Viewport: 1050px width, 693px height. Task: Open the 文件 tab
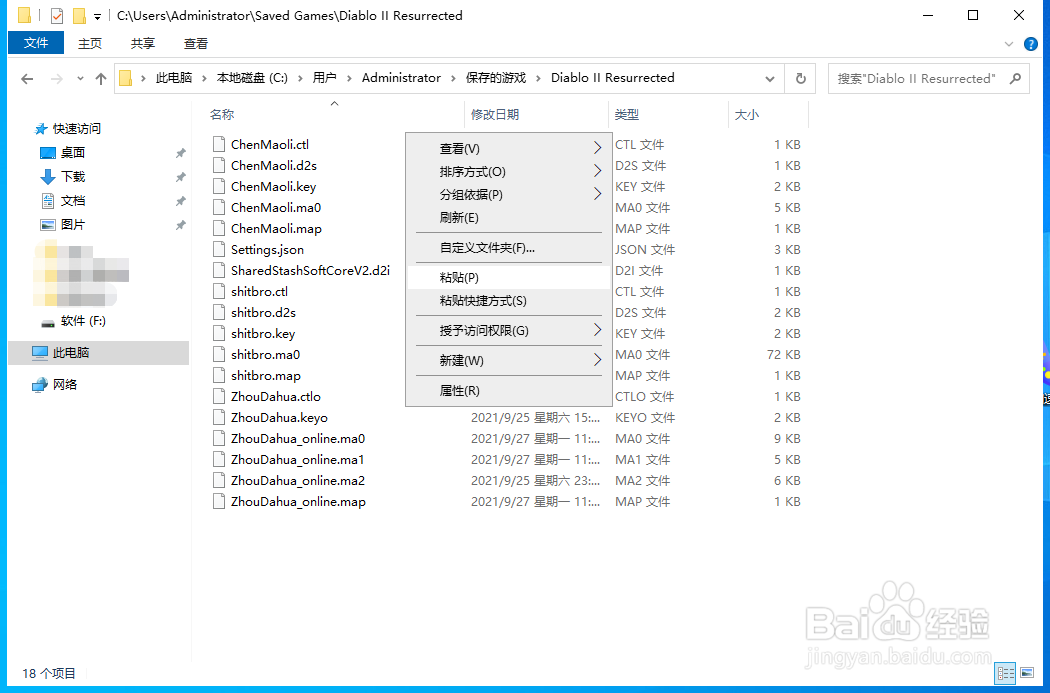pos(36,43)
